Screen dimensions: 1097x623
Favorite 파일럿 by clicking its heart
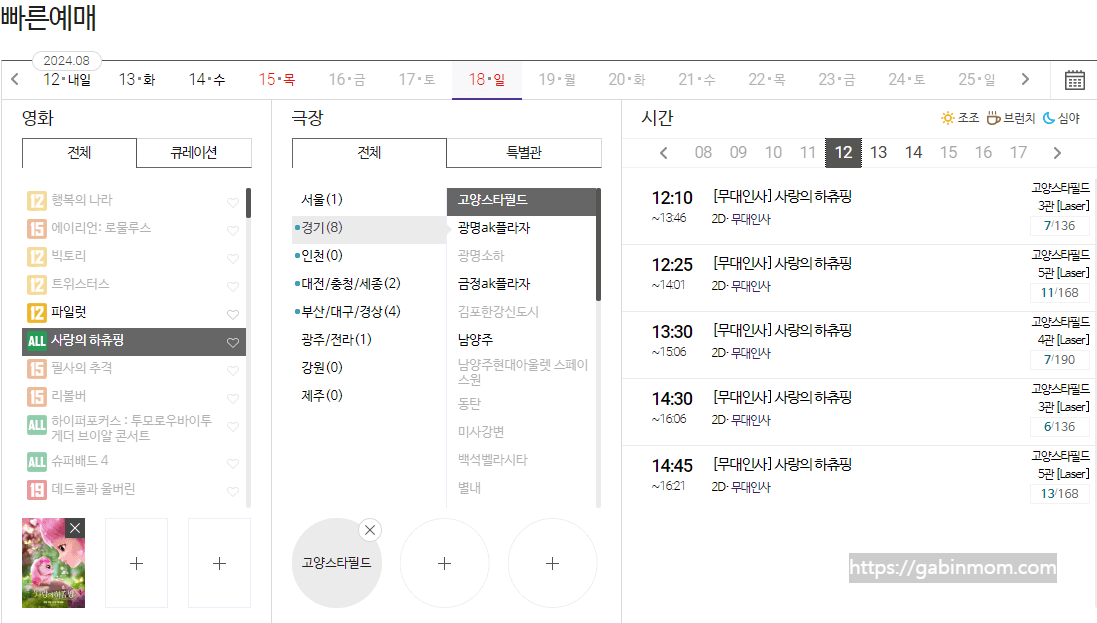pos(232,312)
